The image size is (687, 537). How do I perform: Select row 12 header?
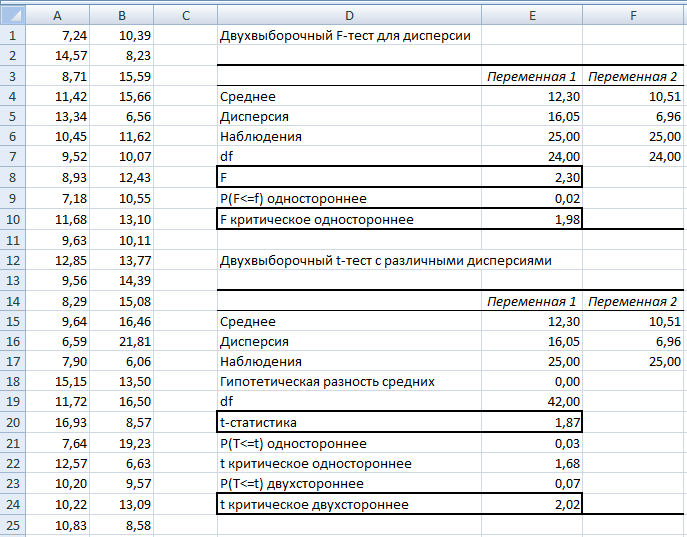[13, 261]
